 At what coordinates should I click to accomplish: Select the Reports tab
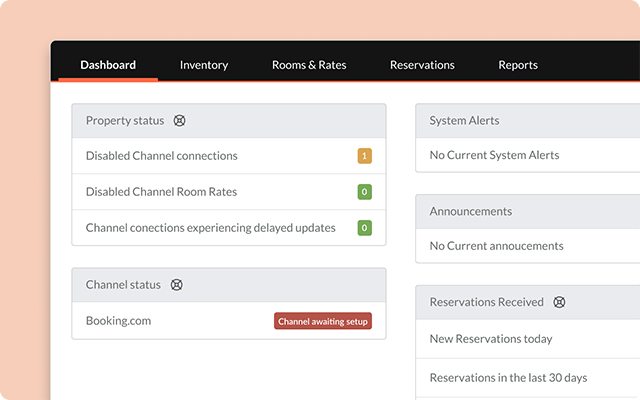(x=518, y=65)
